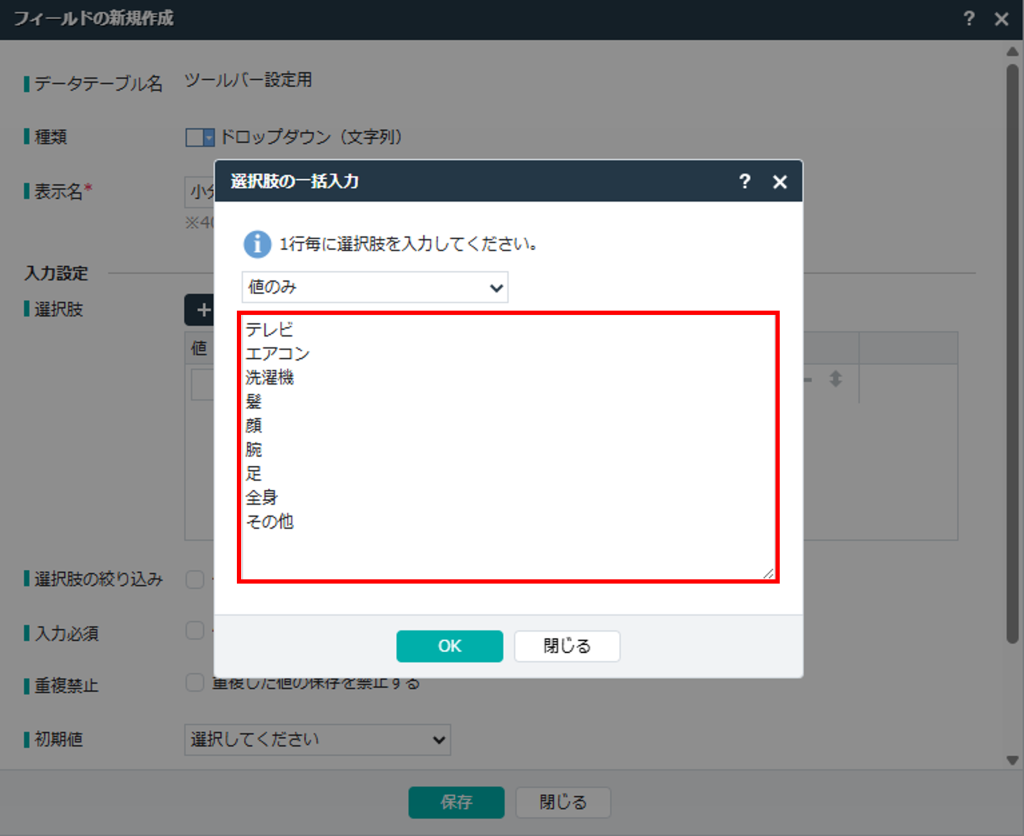1024x836 pixels.
Task: Check the 重複禁止 checkbox
Action: tap(195, 683)
